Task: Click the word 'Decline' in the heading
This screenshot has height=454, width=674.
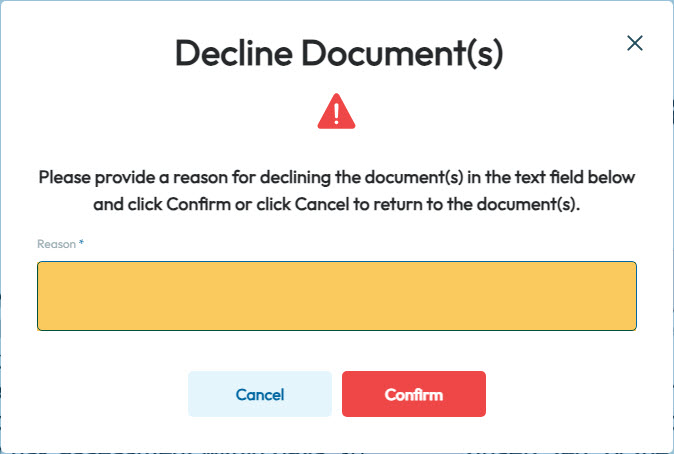Action: [x=234, y=53]
